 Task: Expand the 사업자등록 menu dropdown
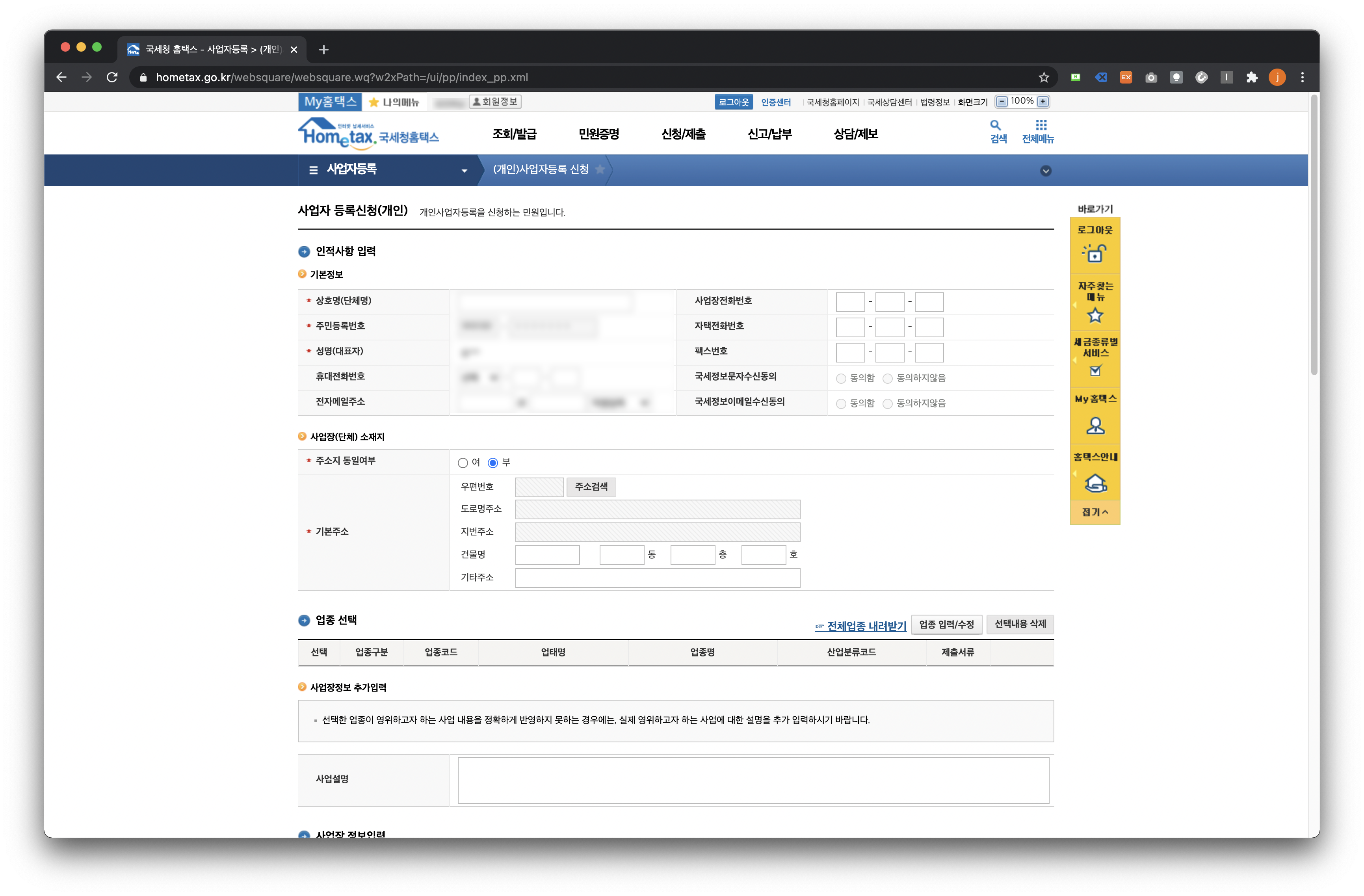(x=464, y=170)
